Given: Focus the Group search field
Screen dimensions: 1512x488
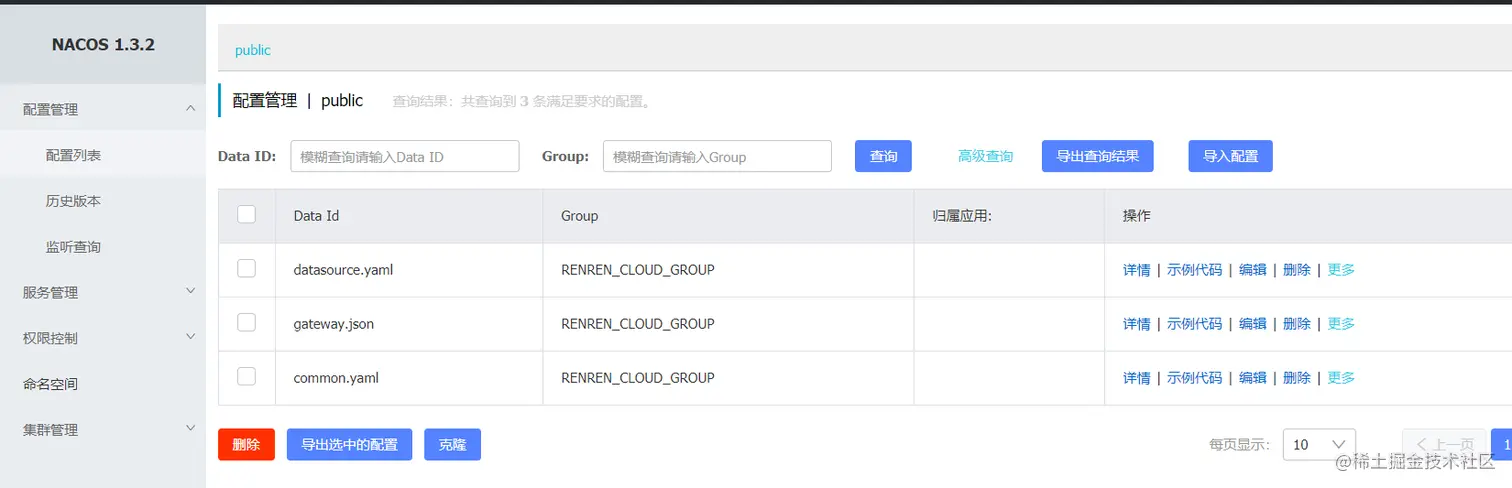Looking at the screenshot, I should click(717, 156).
